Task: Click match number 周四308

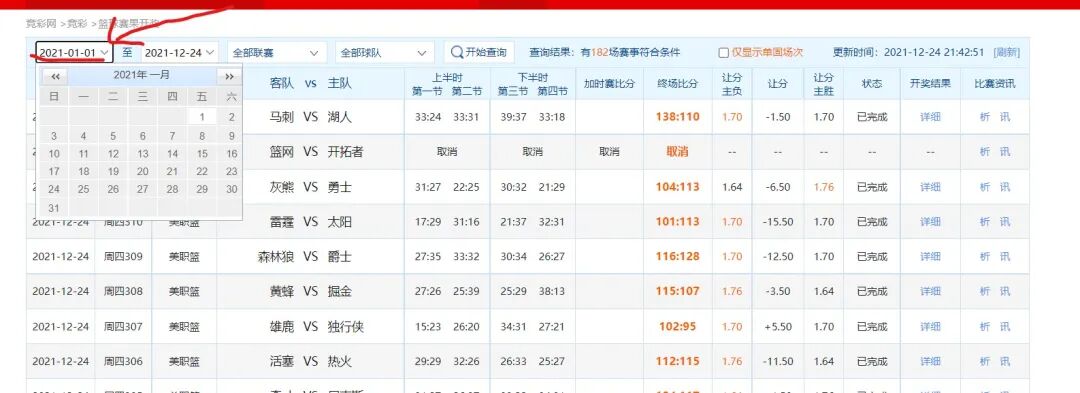Action: click(x=123, y=291)
